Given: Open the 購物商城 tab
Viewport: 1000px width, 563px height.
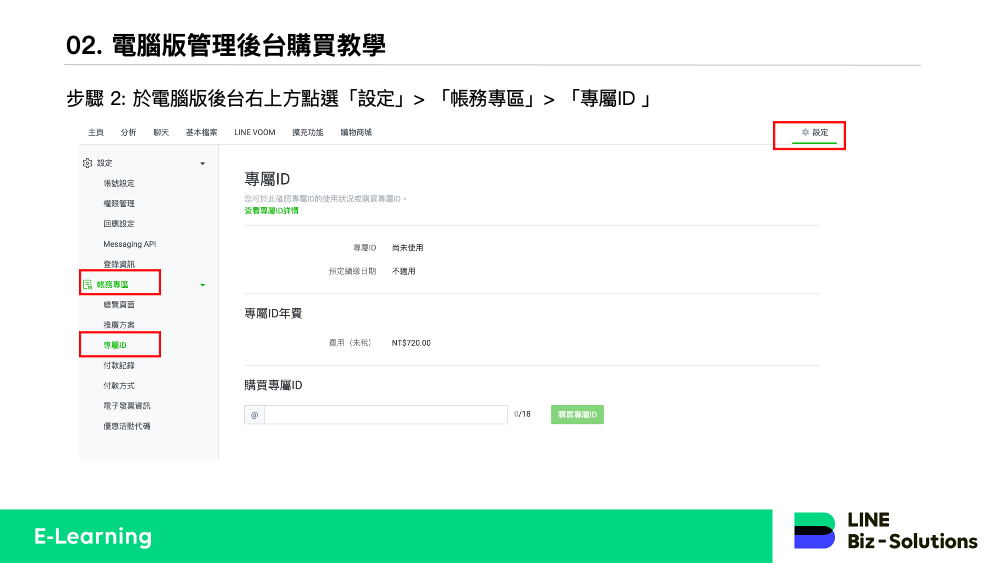Looking at the screenshot, I should tap(355, 132).
